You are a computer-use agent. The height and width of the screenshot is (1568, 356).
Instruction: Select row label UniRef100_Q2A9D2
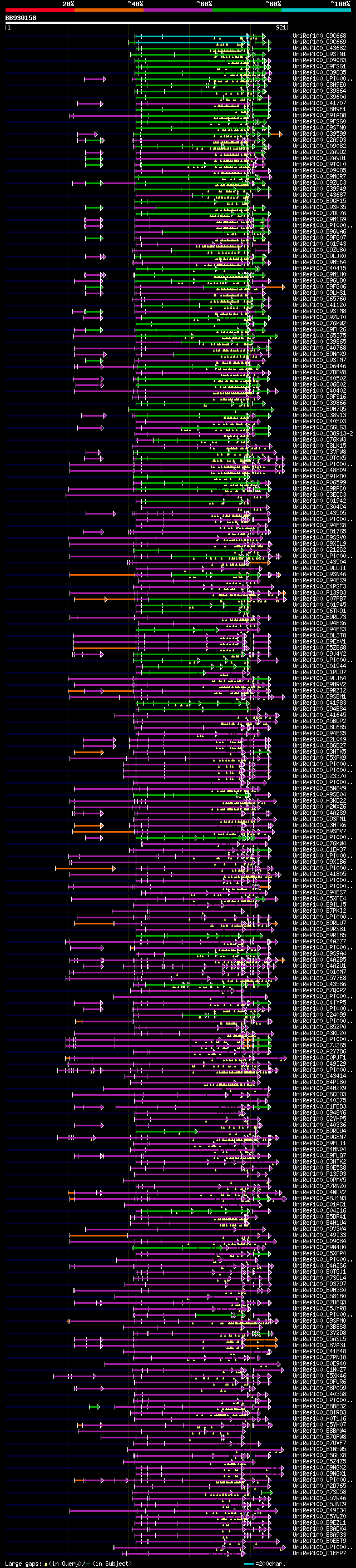[319, 152]
